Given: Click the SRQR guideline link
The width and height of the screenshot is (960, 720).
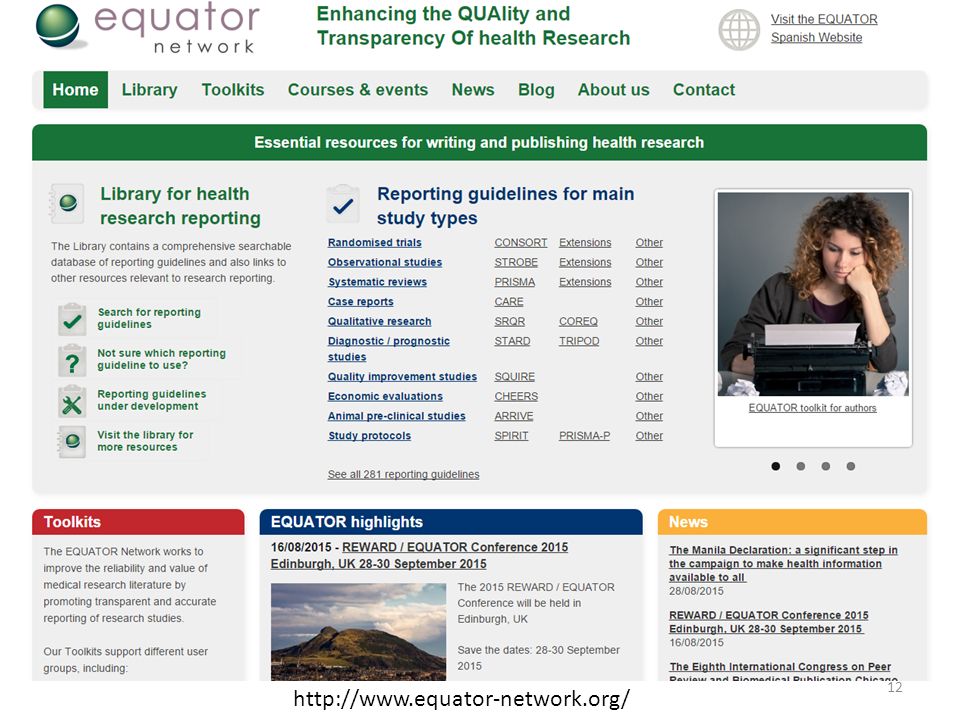Looking at the screenshot, I should pyautogui.click(x=509, y=321).
